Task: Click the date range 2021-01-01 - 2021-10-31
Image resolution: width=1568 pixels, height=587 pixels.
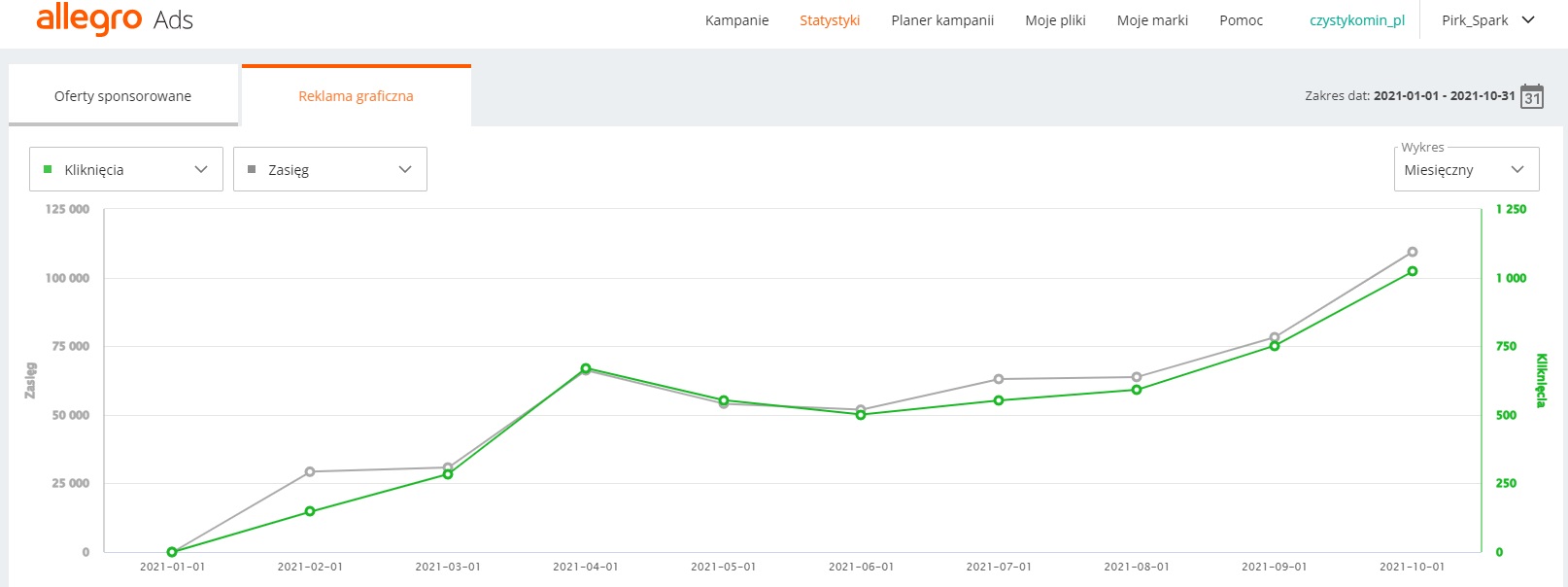Action: pos(1445,96)
